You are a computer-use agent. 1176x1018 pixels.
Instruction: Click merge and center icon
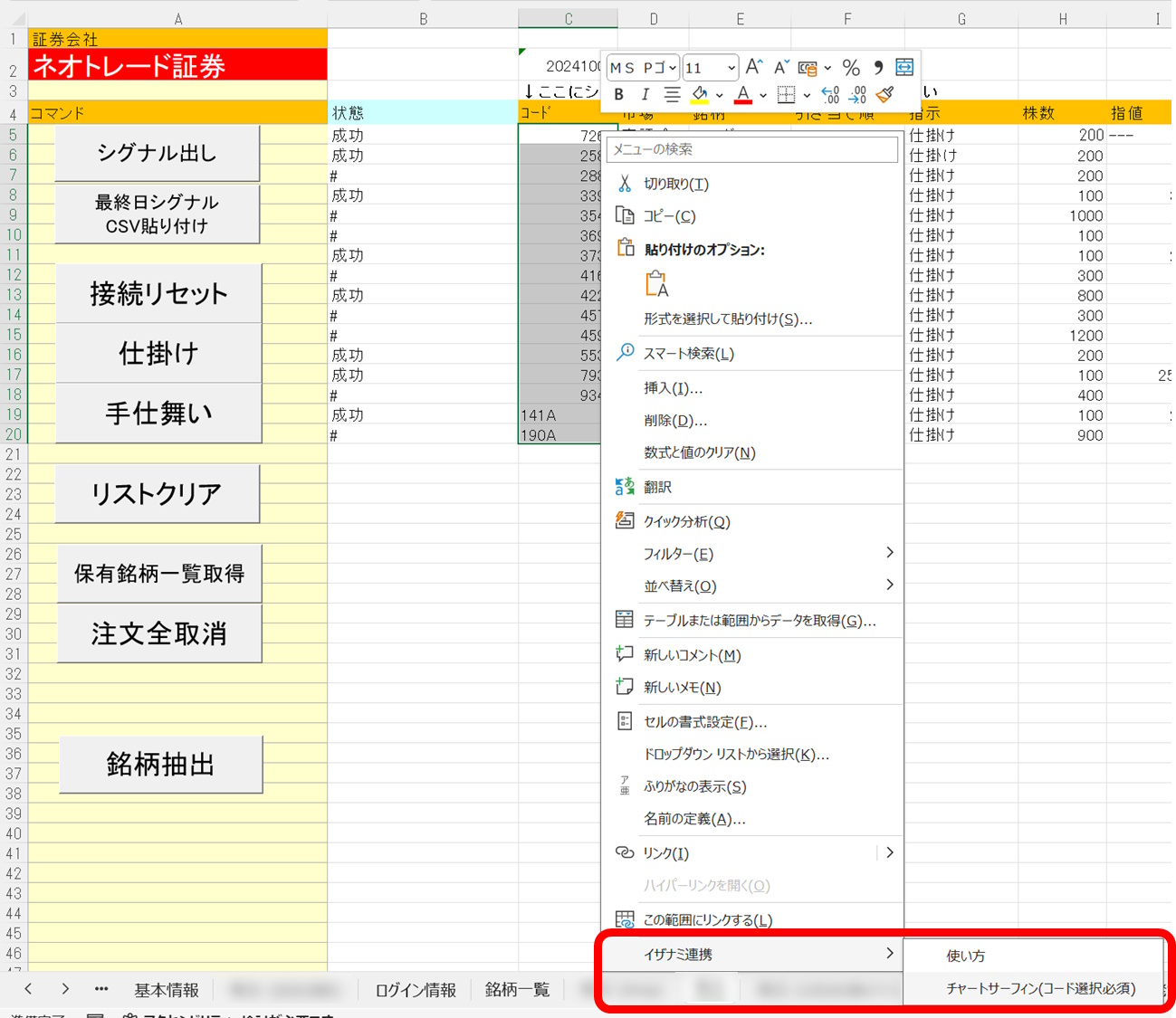904,68
